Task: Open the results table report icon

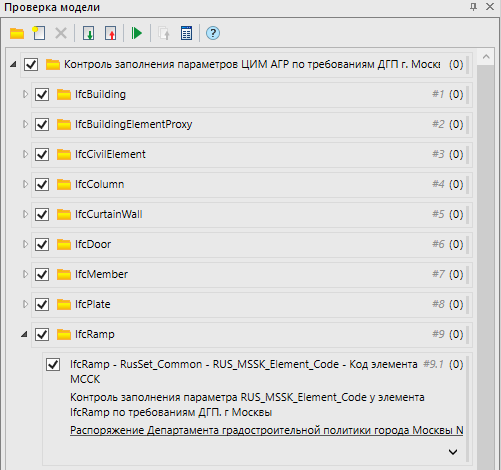Action: click(186, 33)
